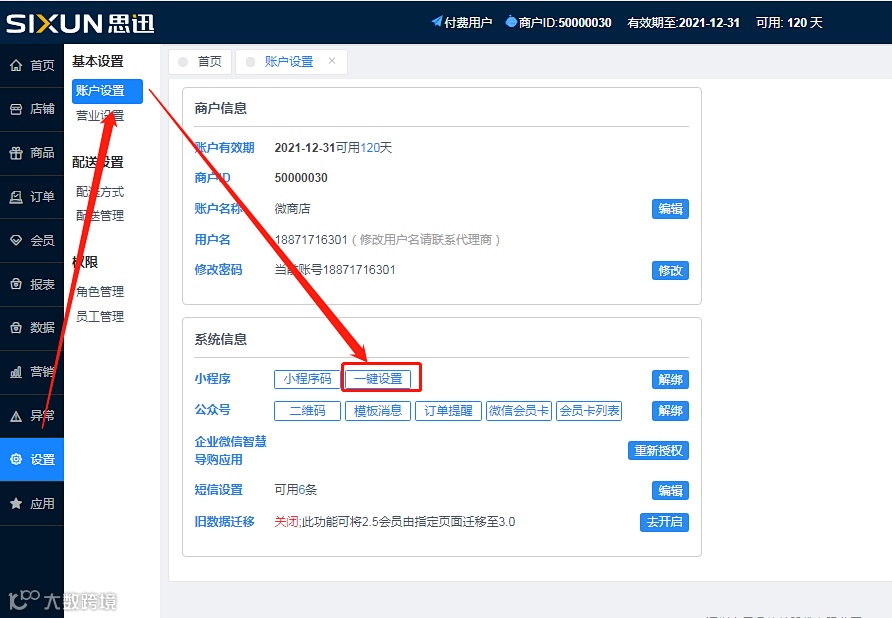Click the 营销 marketing icon

pyautogui.click(x=32, y=372)
